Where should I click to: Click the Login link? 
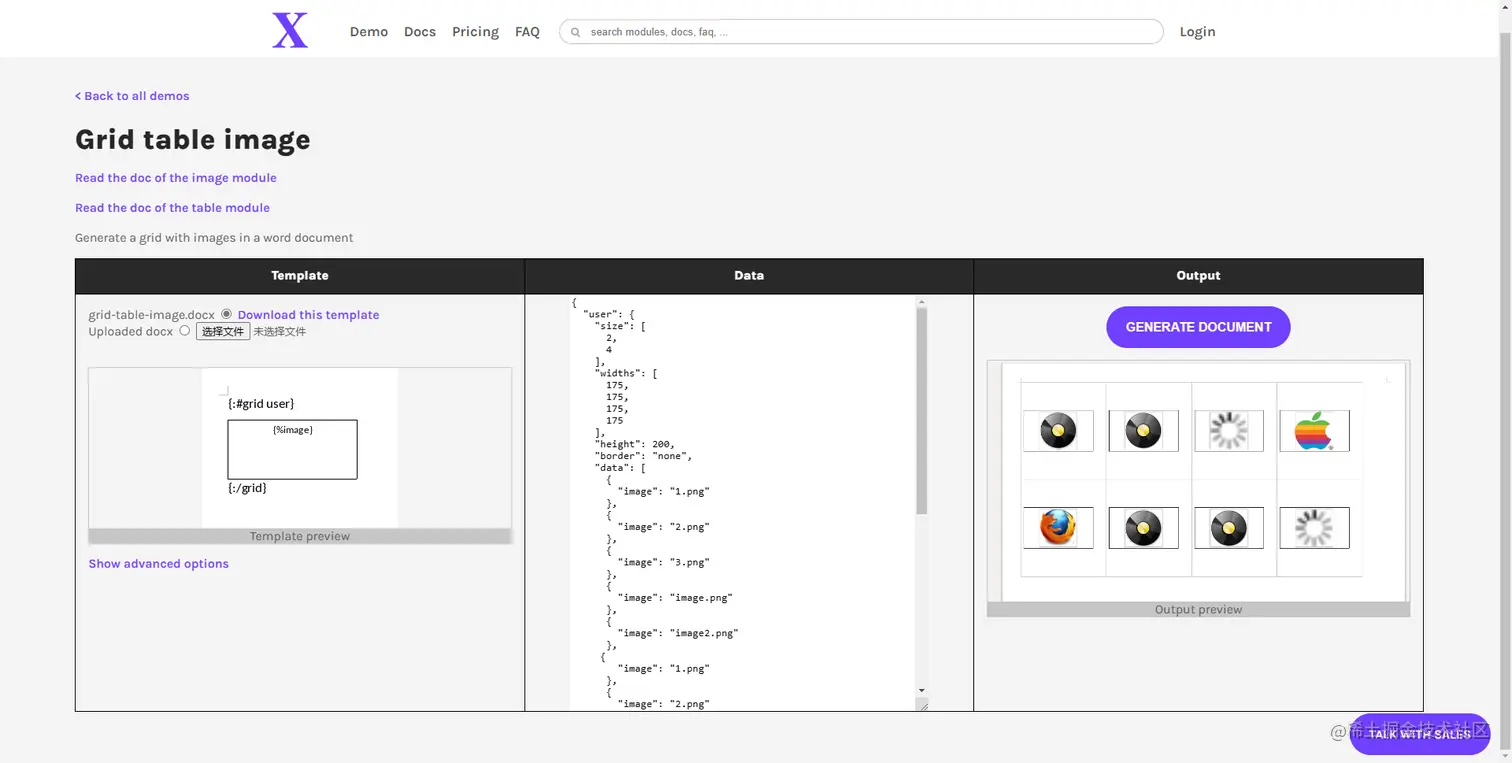pyautogui.click(x=1197, y=32)
